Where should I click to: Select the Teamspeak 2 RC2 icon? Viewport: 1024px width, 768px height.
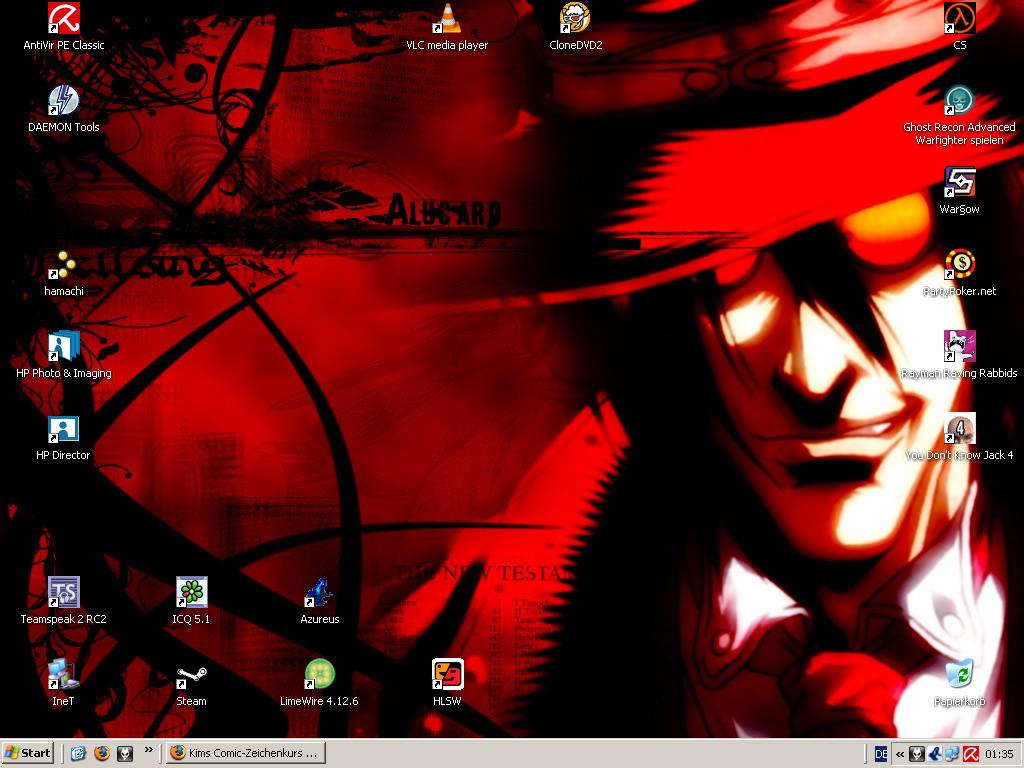pyautogui.click(x=64, y=592)
